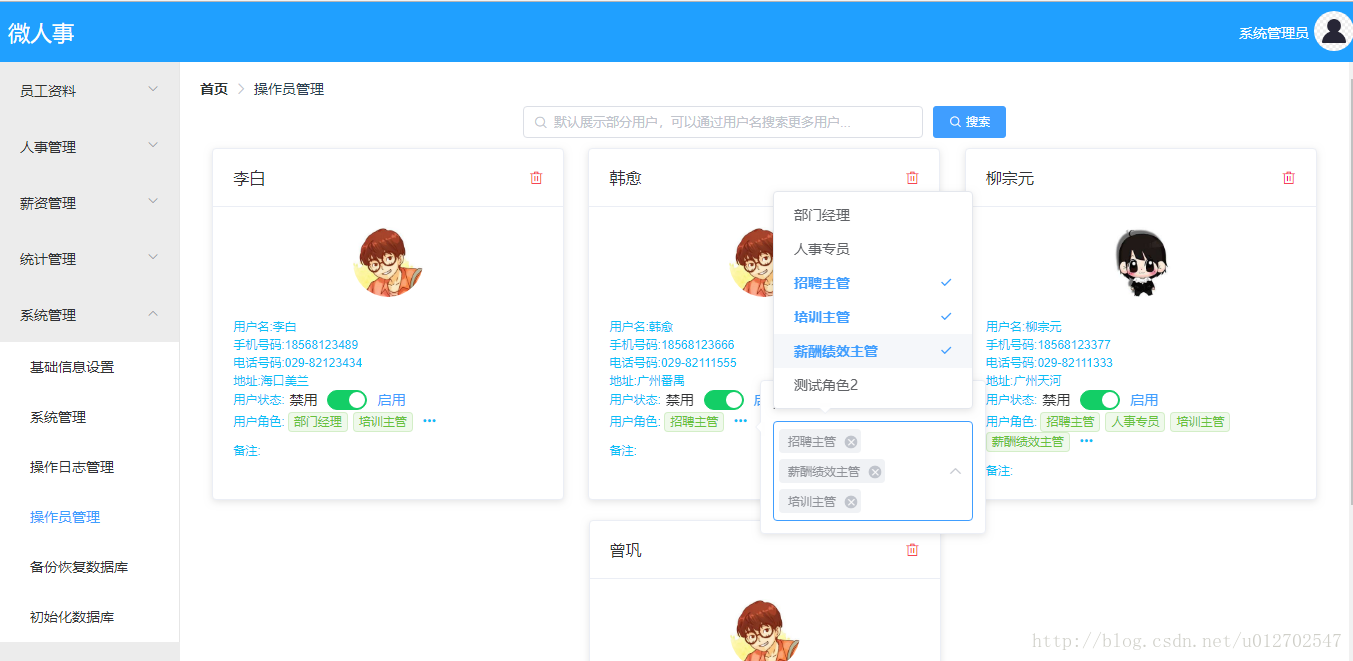Open role editor ellipsis for 柳宗元

[x=1086, y=438]
